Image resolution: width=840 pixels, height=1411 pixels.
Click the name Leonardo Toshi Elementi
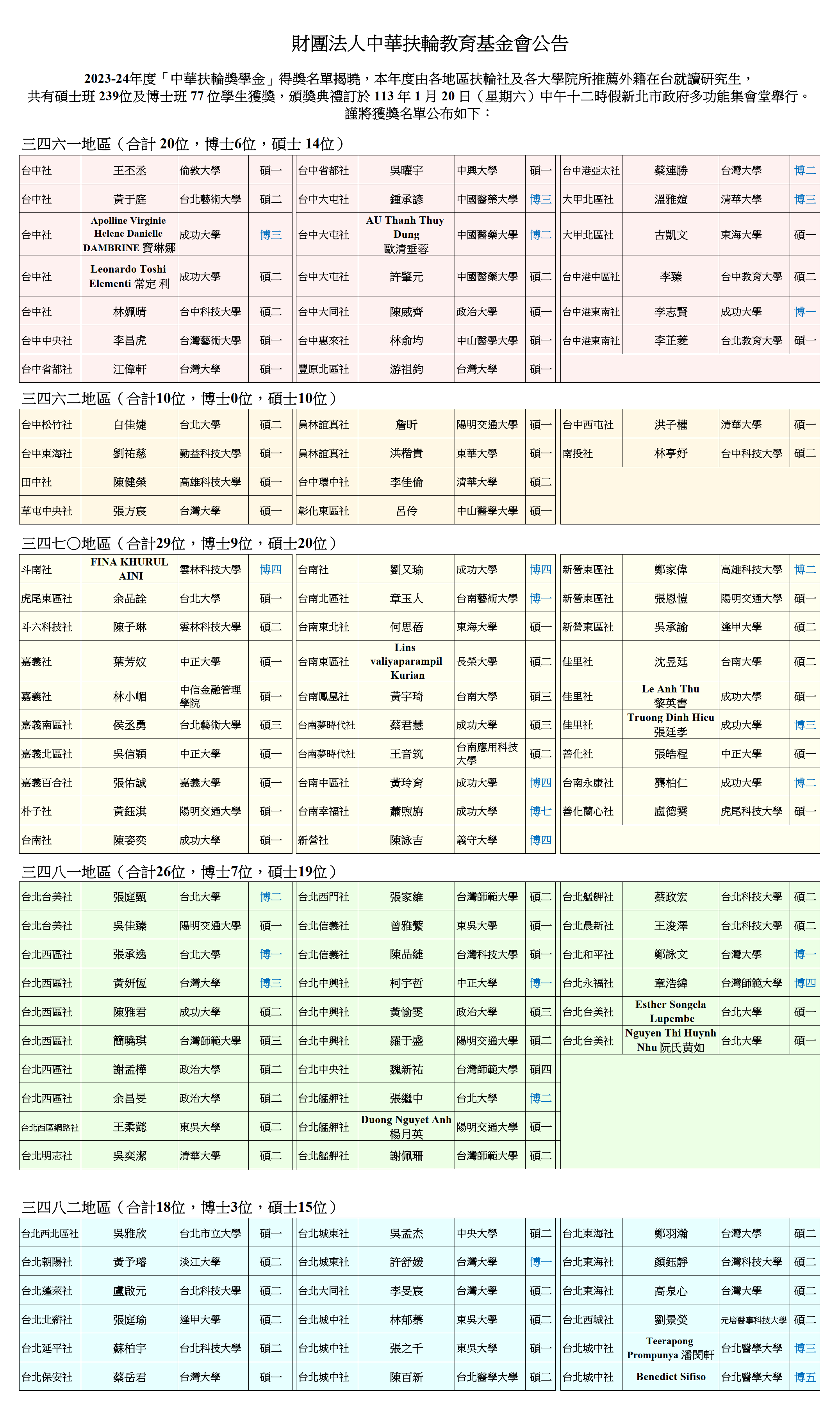(129, 276)
